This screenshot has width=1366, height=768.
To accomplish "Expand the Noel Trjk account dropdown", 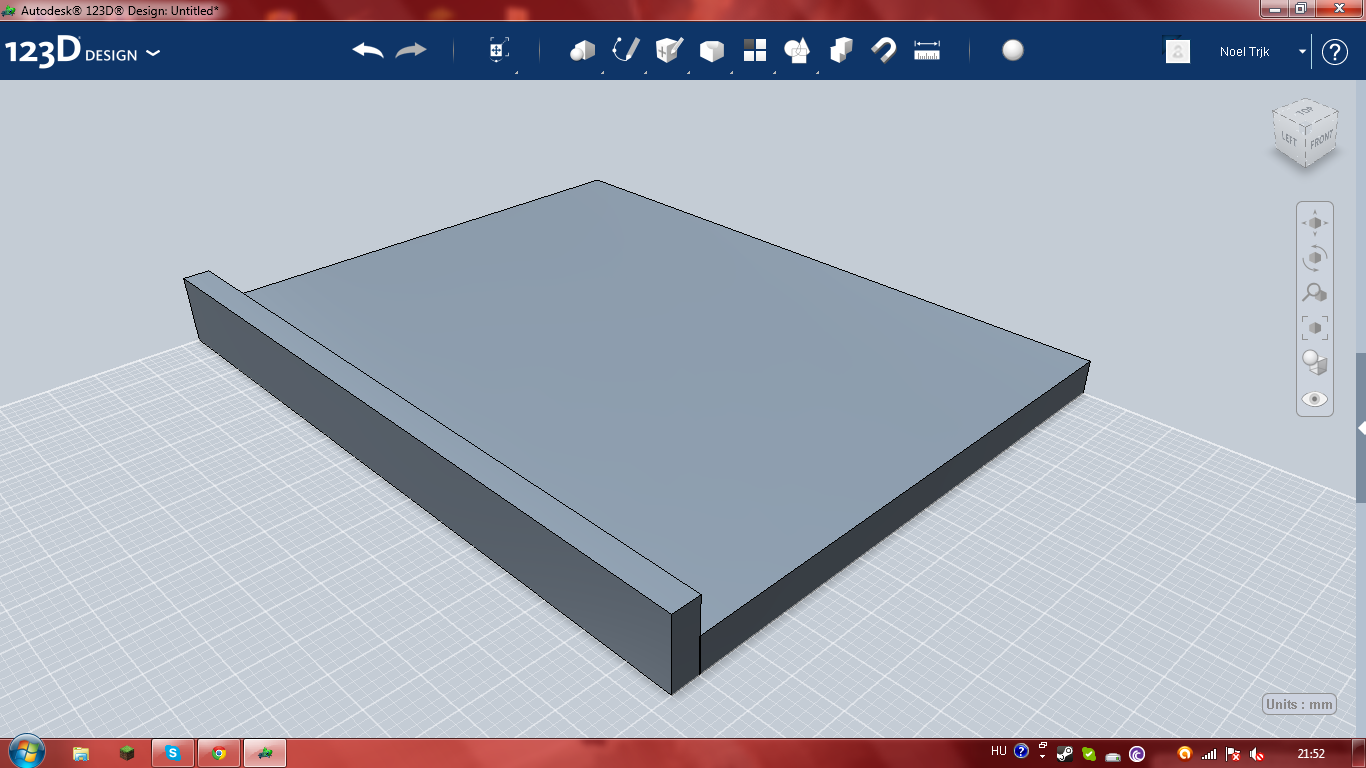I will (x=1303, y=51).
